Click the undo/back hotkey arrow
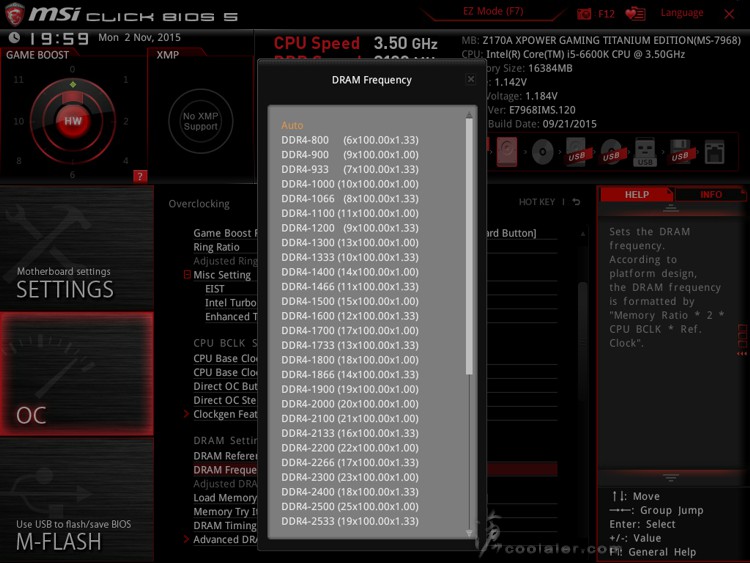 pyautogui.click(x=576, y=202)
